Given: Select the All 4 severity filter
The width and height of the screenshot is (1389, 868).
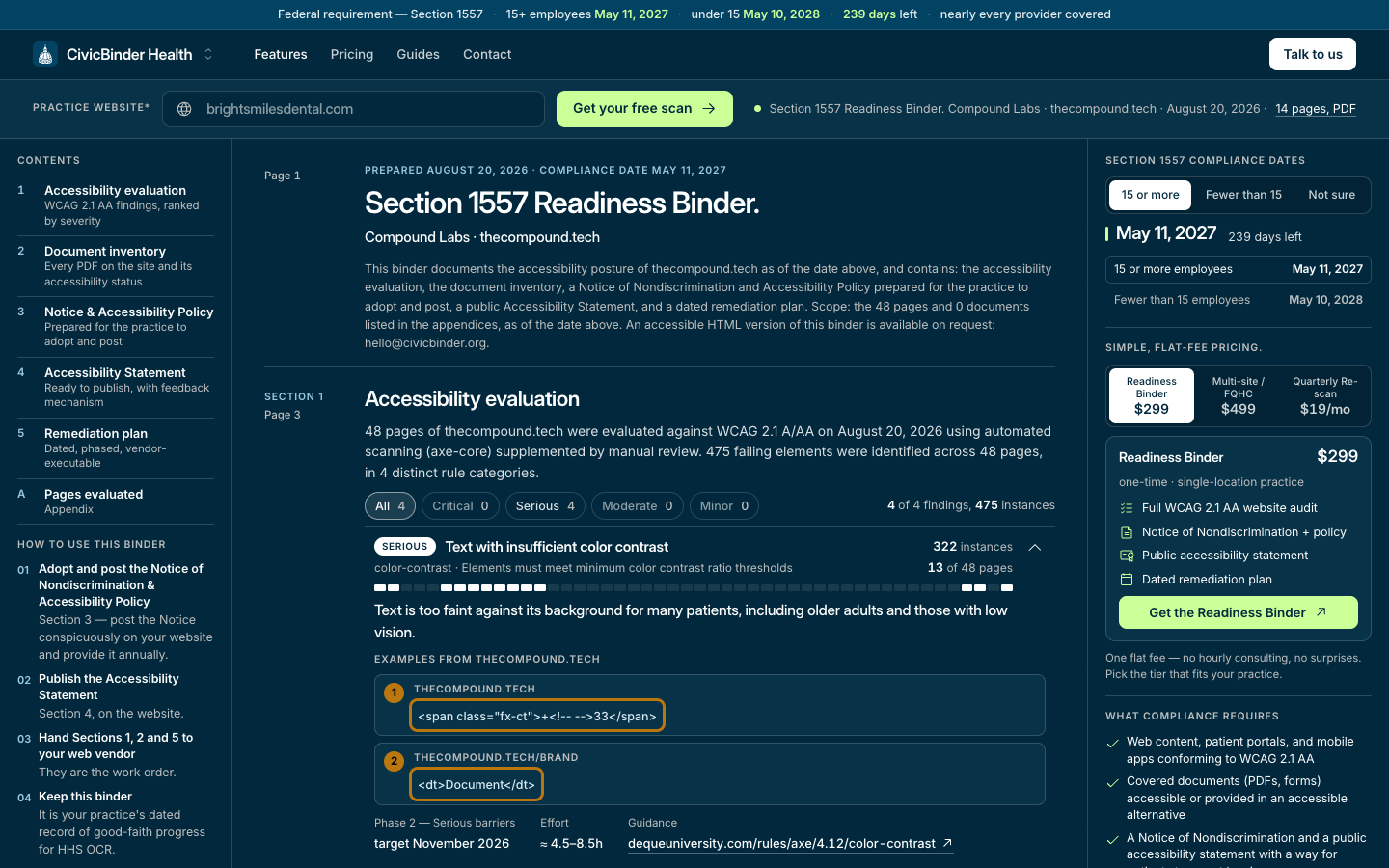Looking at the screenshot, I should pos(390,506).
